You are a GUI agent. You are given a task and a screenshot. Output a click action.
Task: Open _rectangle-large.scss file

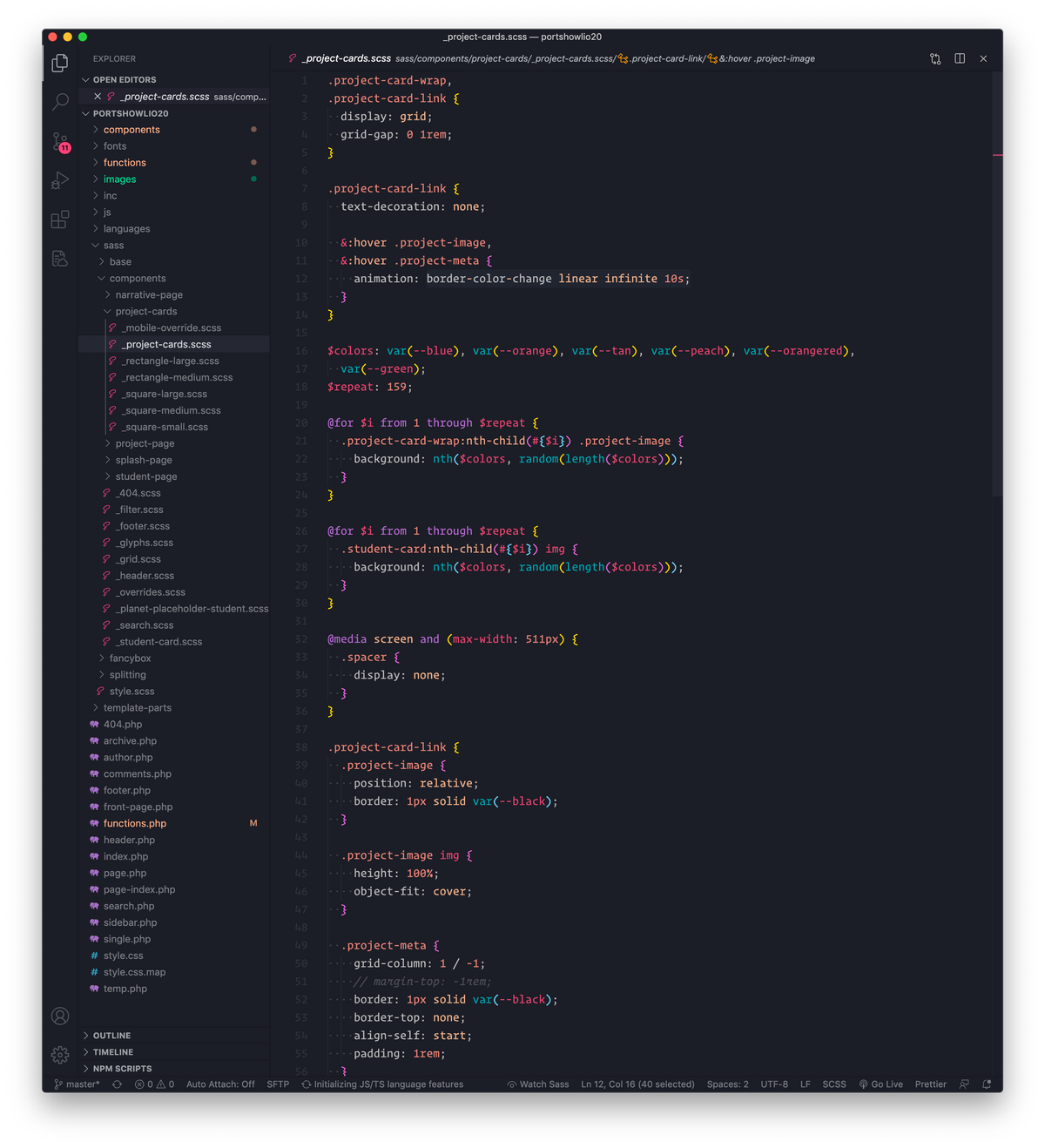[x=174, y=361]
